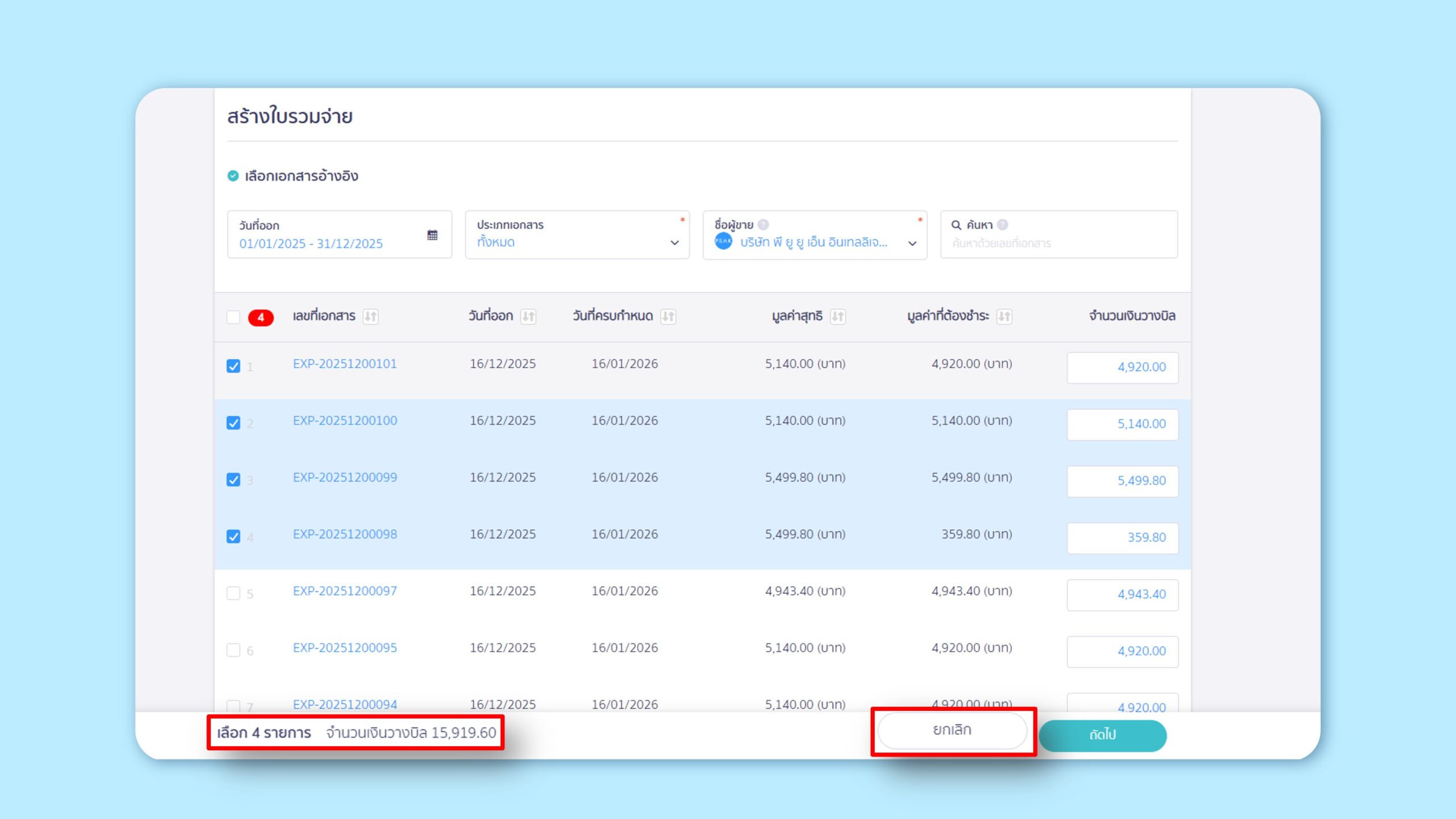
Task: Sort by net value column icon
Action: click(838, 316)
